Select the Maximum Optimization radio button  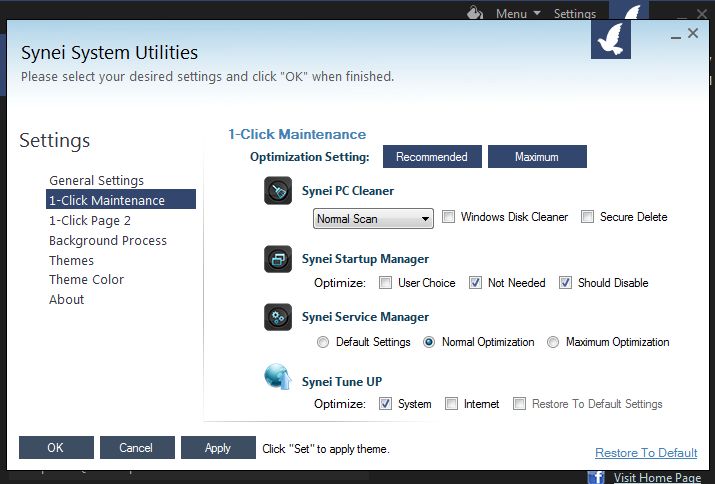coord(553,342)
